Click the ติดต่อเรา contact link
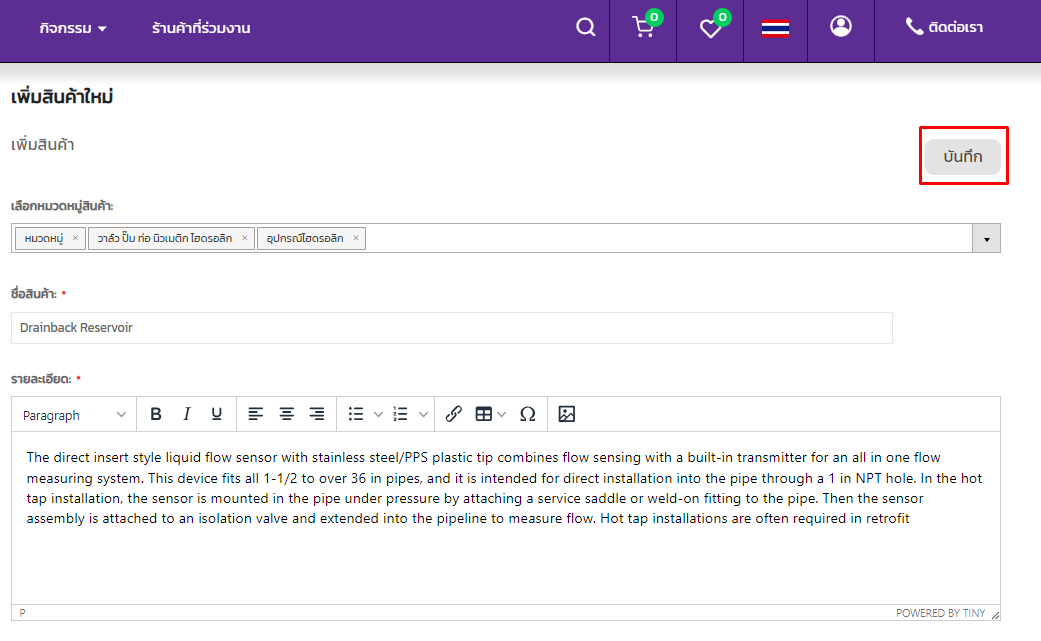The image size is (1041, 641). click(x=944, y=27)
